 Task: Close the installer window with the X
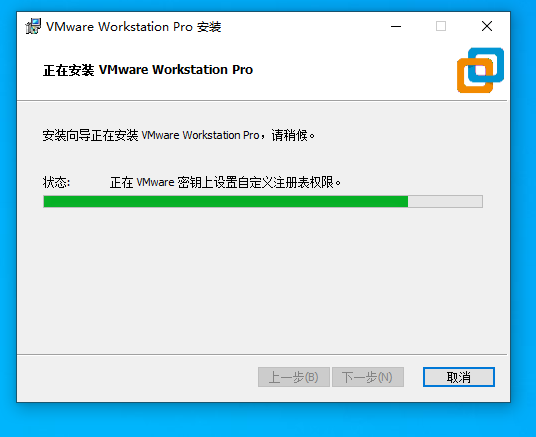[x=487, y=26]
